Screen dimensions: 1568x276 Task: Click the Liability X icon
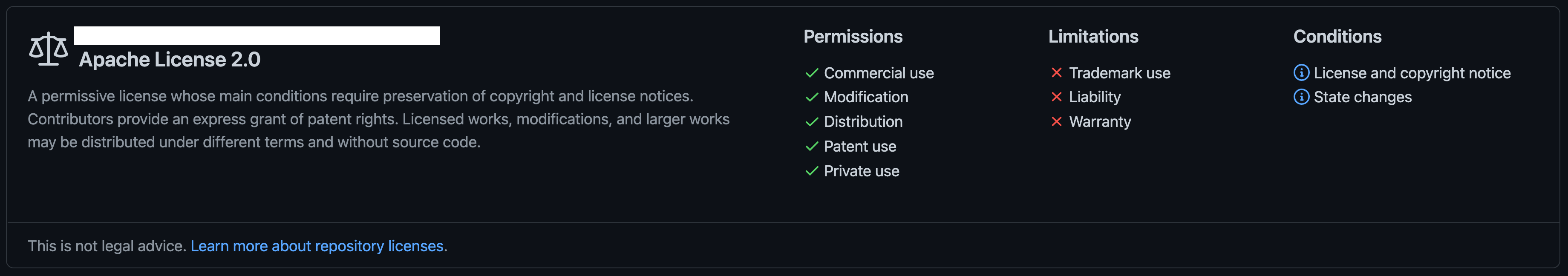pyautogui.click(x=1056, y=97)
